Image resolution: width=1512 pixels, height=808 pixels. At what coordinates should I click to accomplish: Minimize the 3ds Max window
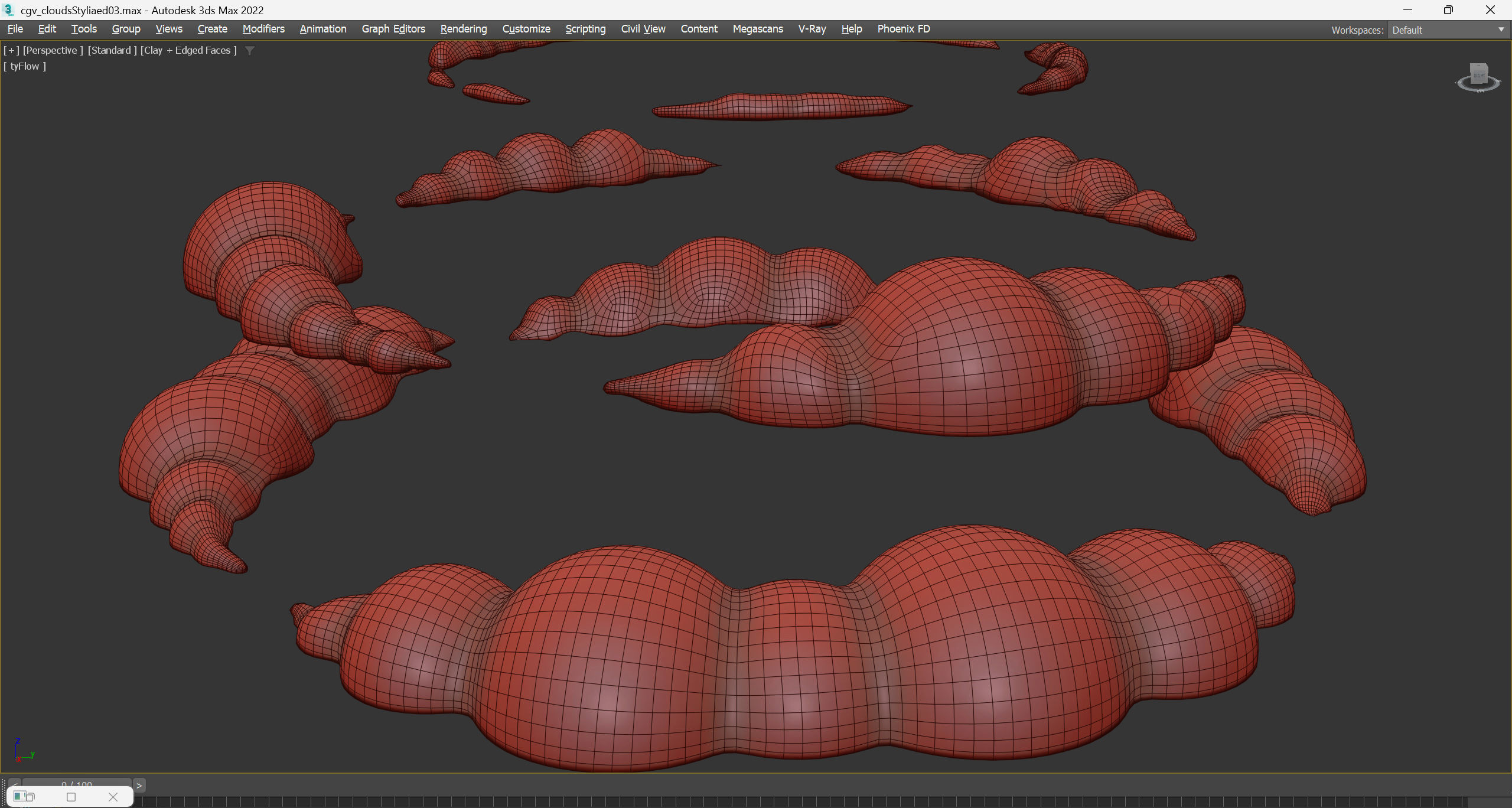(x=1407, y=10)
